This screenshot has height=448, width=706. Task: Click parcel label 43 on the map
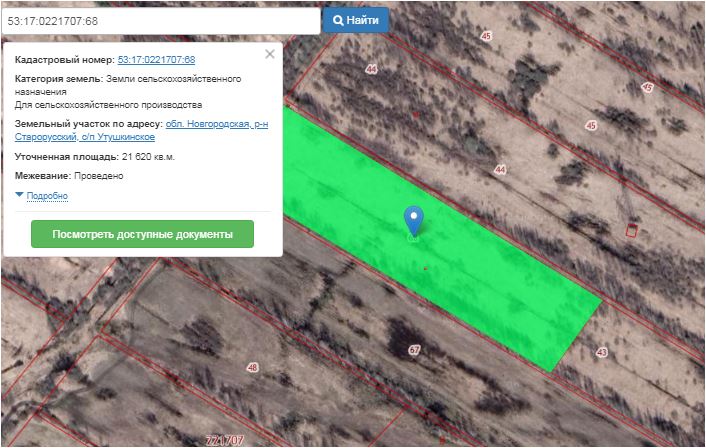(601, 353)
